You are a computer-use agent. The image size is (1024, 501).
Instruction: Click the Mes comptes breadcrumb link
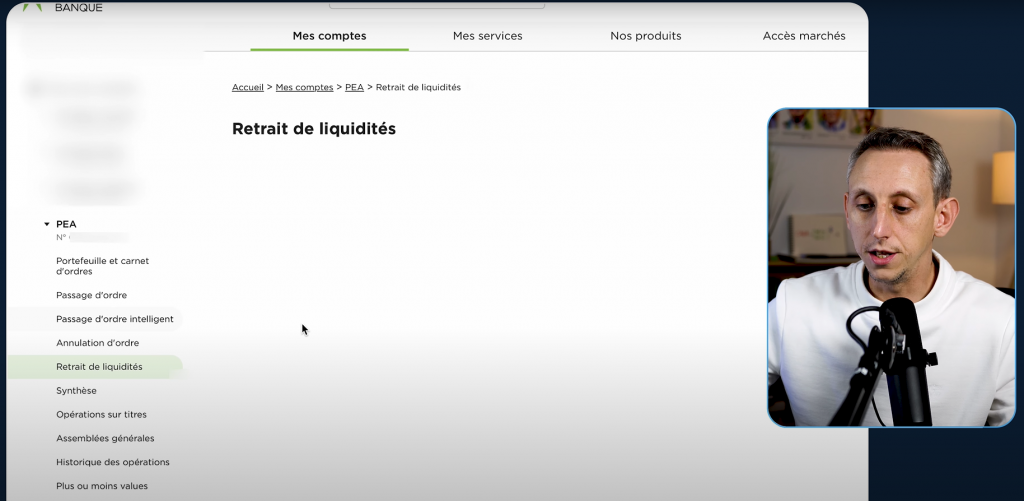pos(304,88)
